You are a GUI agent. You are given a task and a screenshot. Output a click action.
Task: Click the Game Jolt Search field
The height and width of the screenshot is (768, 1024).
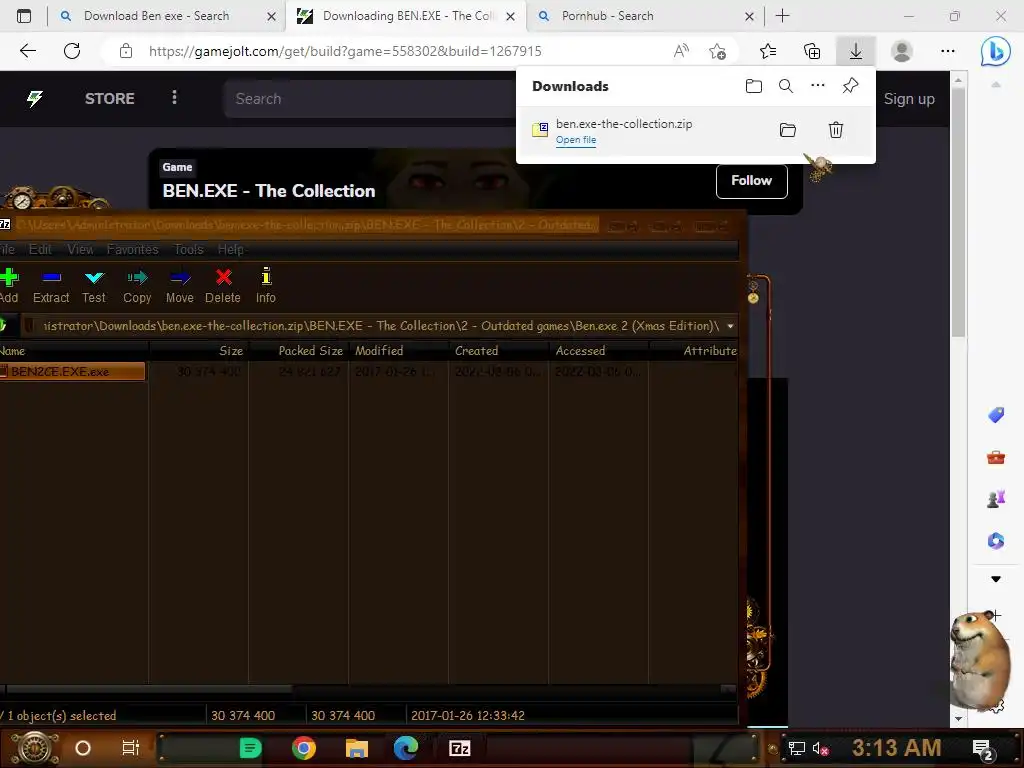click(x=372, y=99)
